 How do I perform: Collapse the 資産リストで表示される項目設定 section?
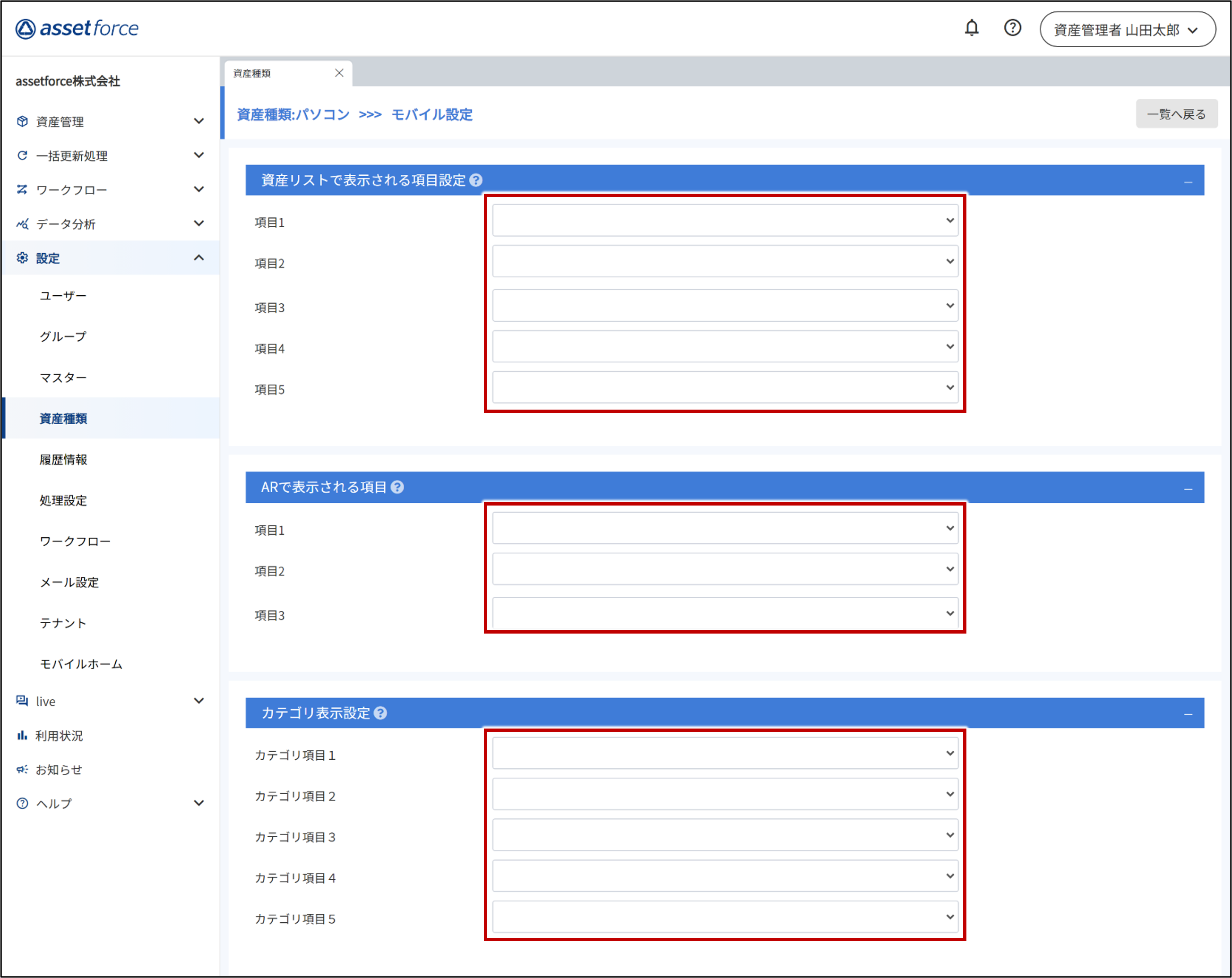coord(1188,181)
